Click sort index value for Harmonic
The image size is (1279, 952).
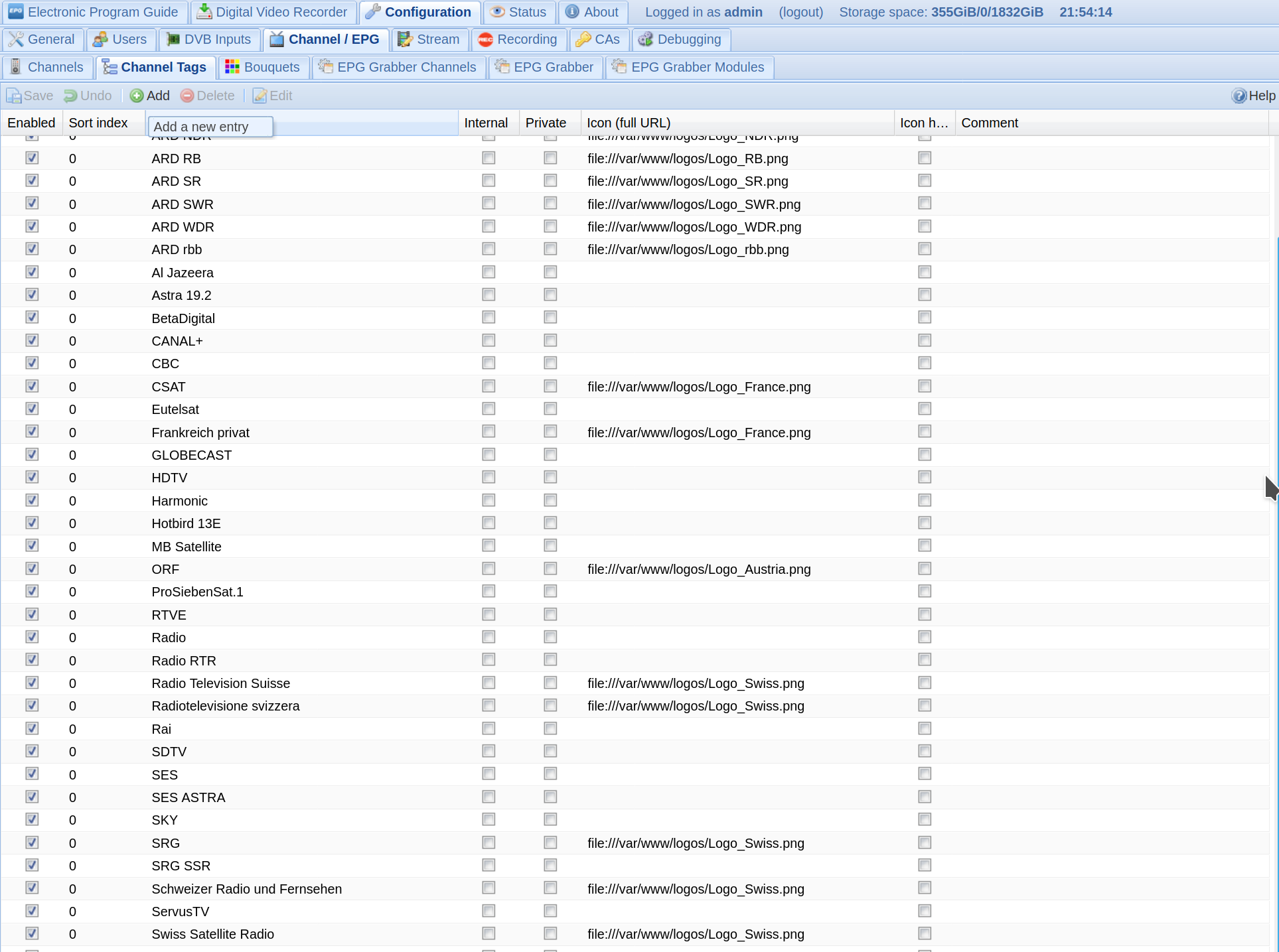72,501
